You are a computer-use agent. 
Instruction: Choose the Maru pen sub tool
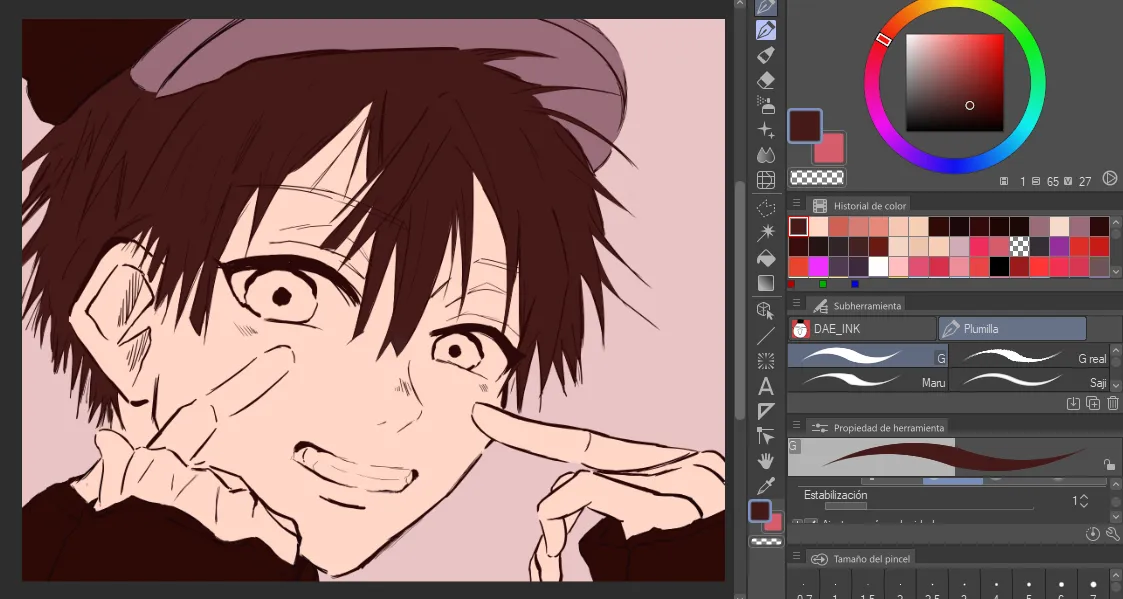point(868,380)
